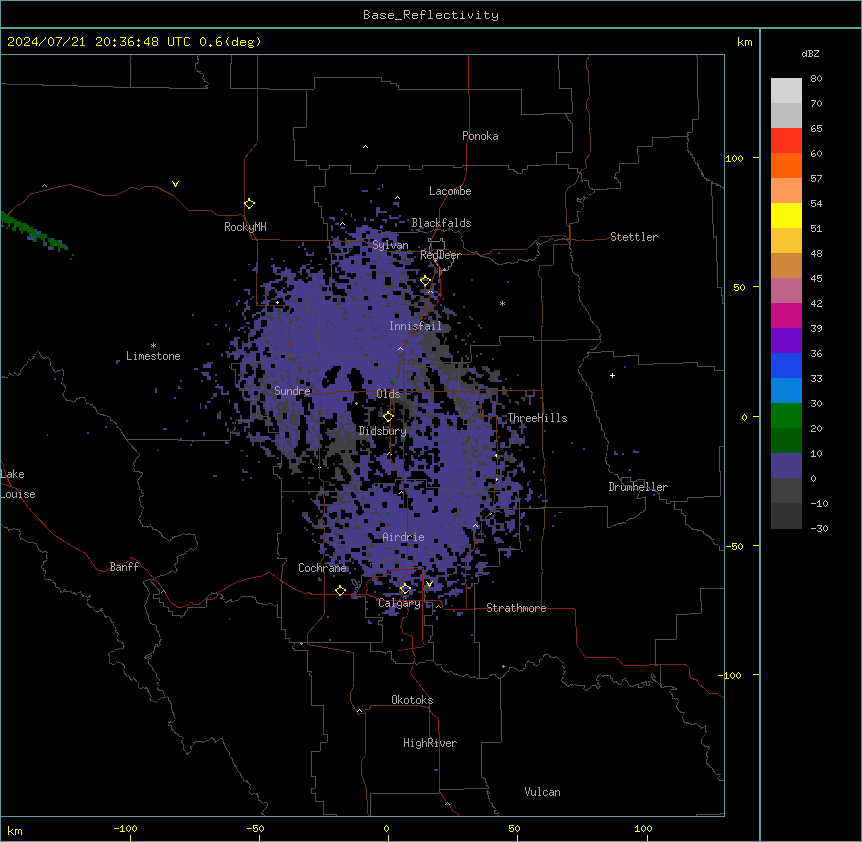The height and width of the screenshot is (842, 862).
Task: Click the RockyMH label
Action: pos(245,226)
